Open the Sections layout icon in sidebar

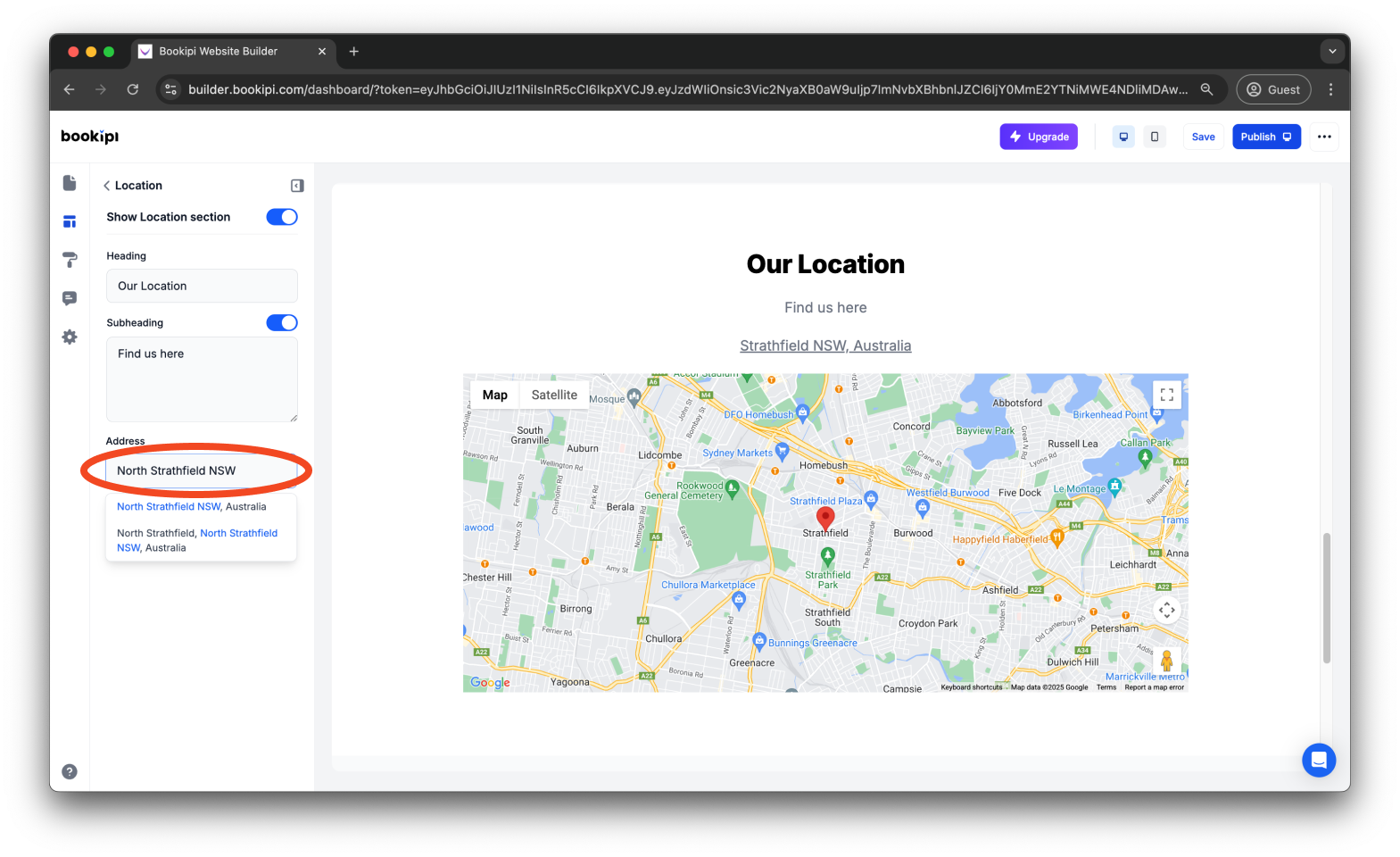(x=70, y=221)
